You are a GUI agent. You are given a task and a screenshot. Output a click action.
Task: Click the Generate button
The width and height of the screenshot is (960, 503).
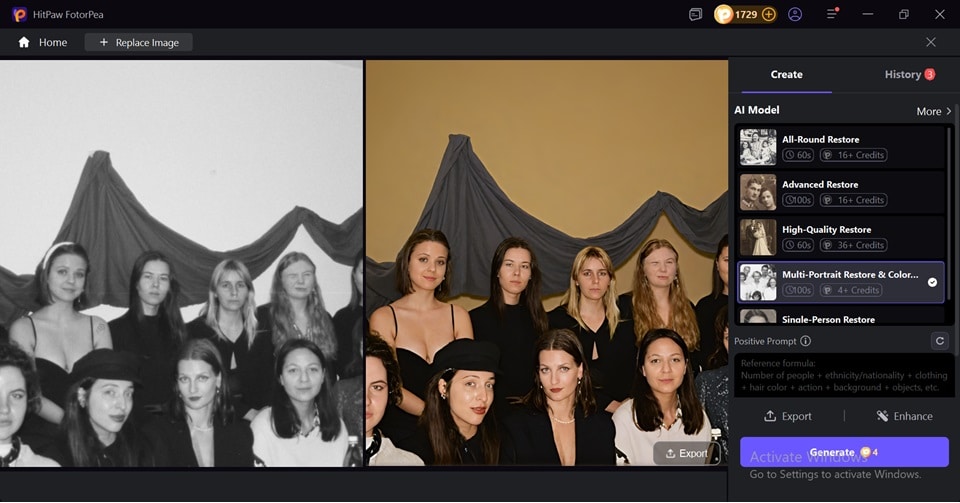pyautogui.click(x=844, y=452)
